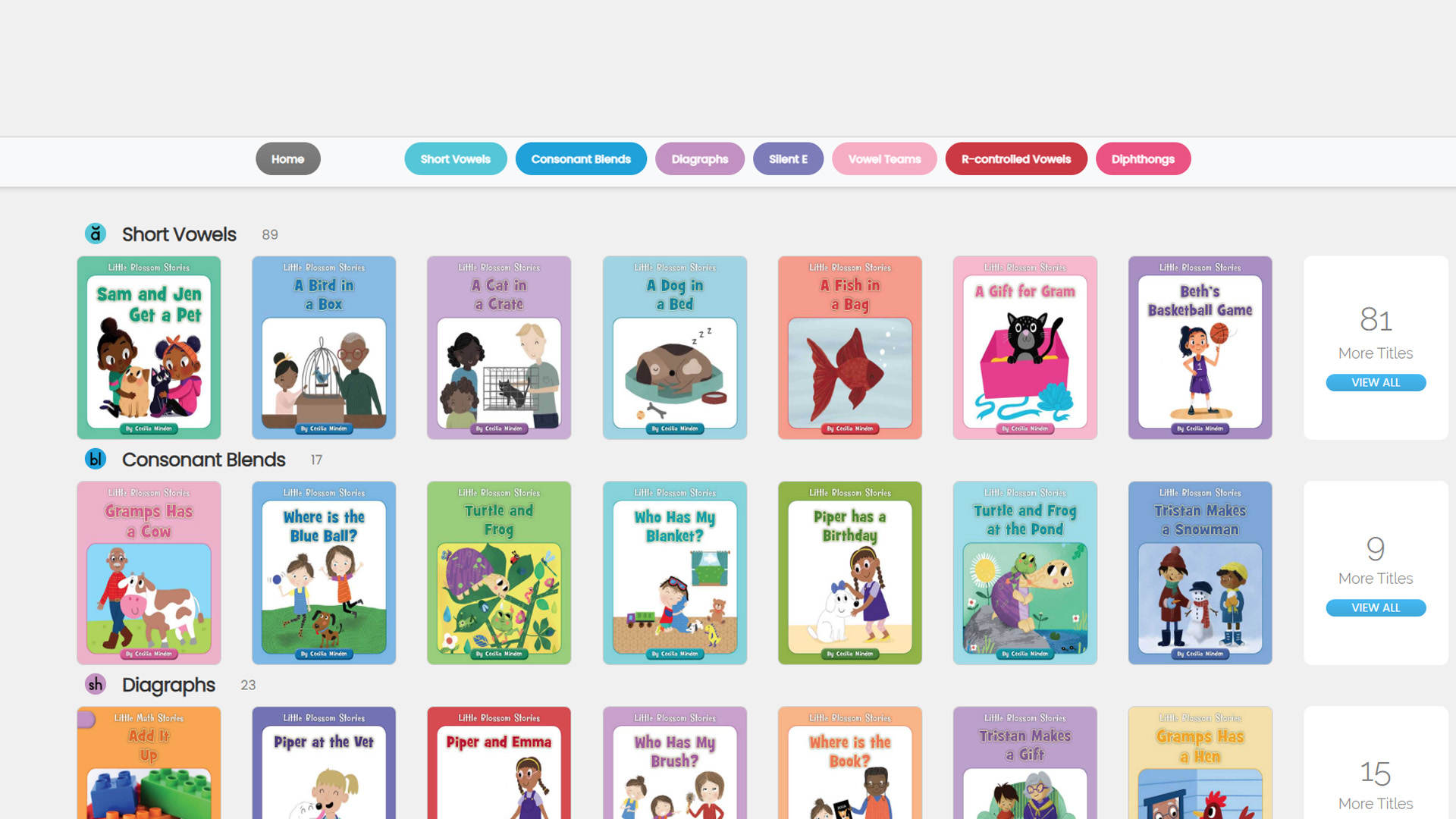1456x819 pixels.
Task: Open 'Turtle and Frog at the Pond' cover
Action: [1025, 573]
